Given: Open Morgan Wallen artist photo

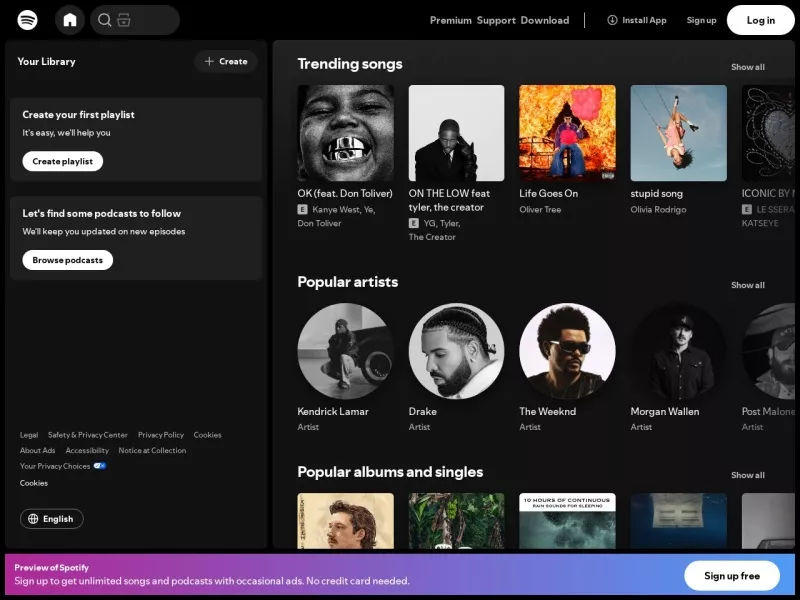Looking at the screenshot, I should point(679,351).
